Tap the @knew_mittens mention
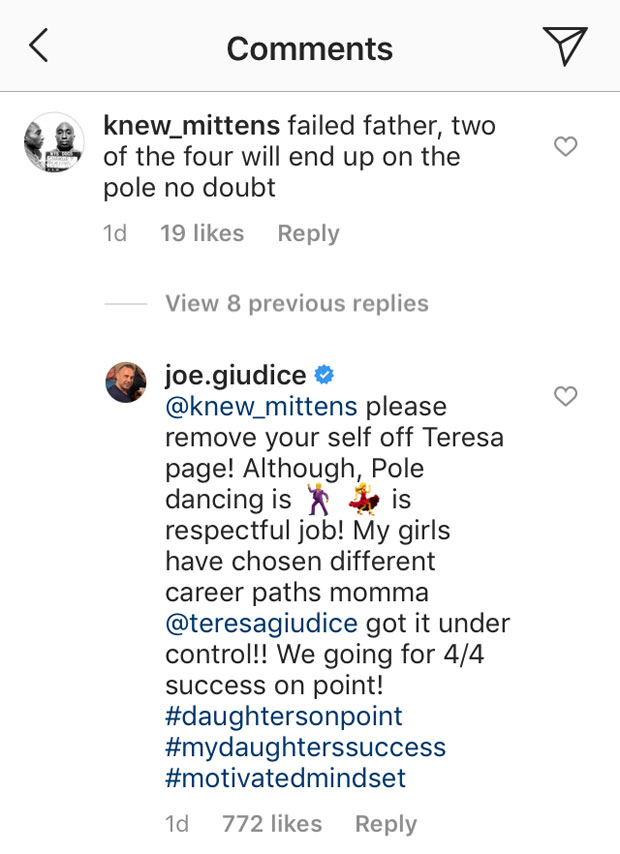620x854 pixels. 261,407
